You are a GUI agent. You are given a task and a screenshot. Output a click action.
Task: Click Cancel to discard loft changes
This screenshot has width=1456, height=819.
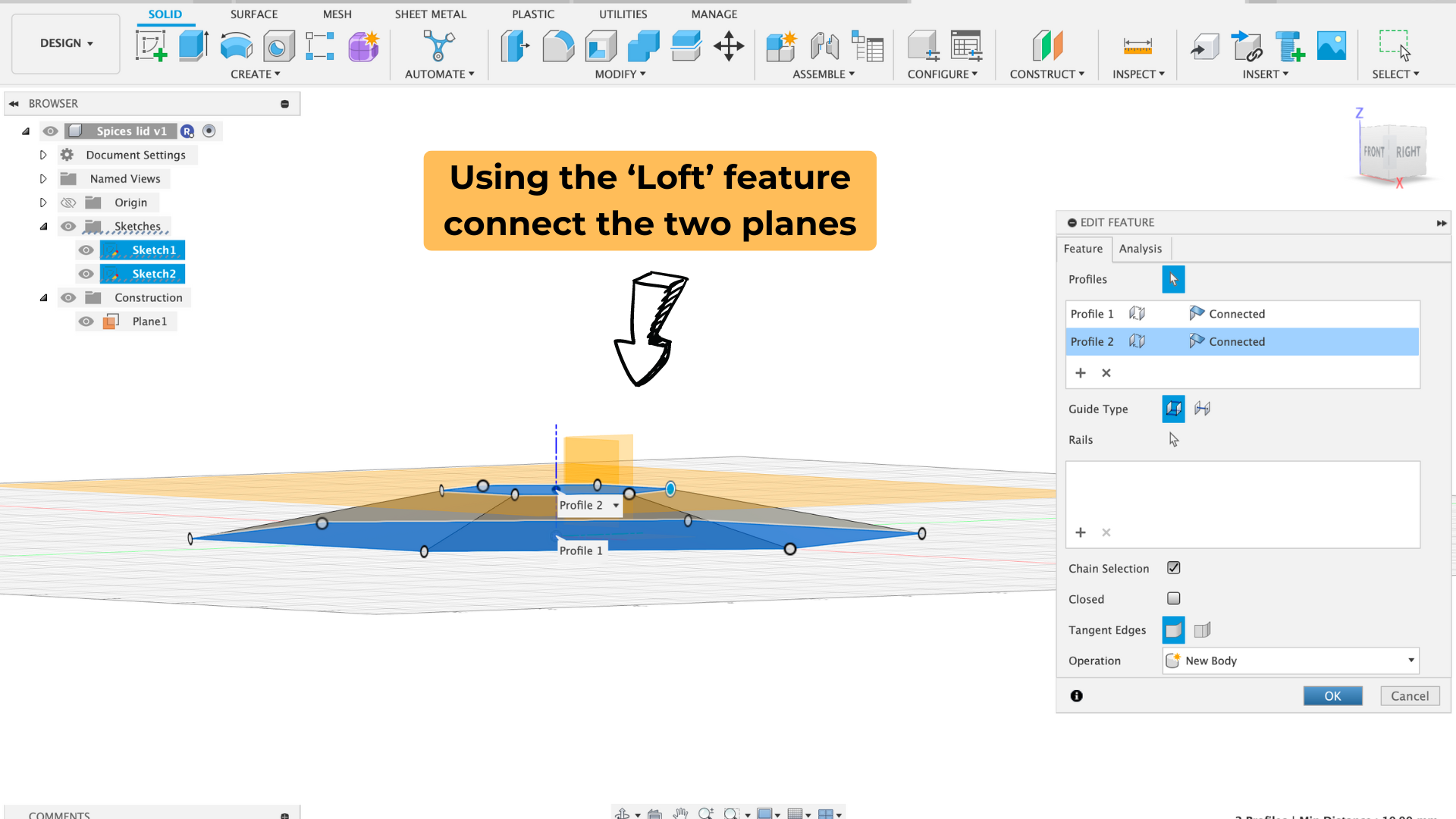click(x=1410, y=695)
